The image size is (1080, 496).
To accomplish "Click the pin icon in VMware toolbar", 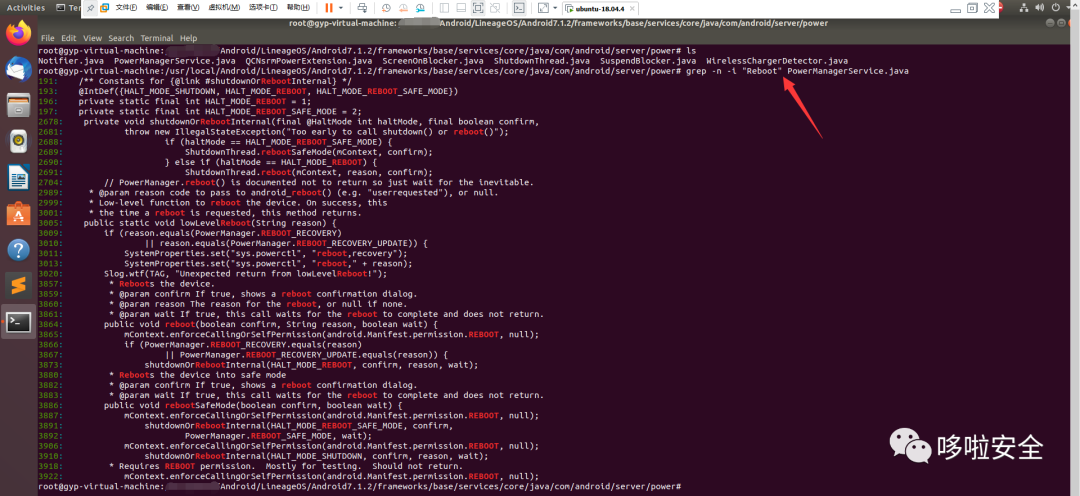I will (91, 8).
